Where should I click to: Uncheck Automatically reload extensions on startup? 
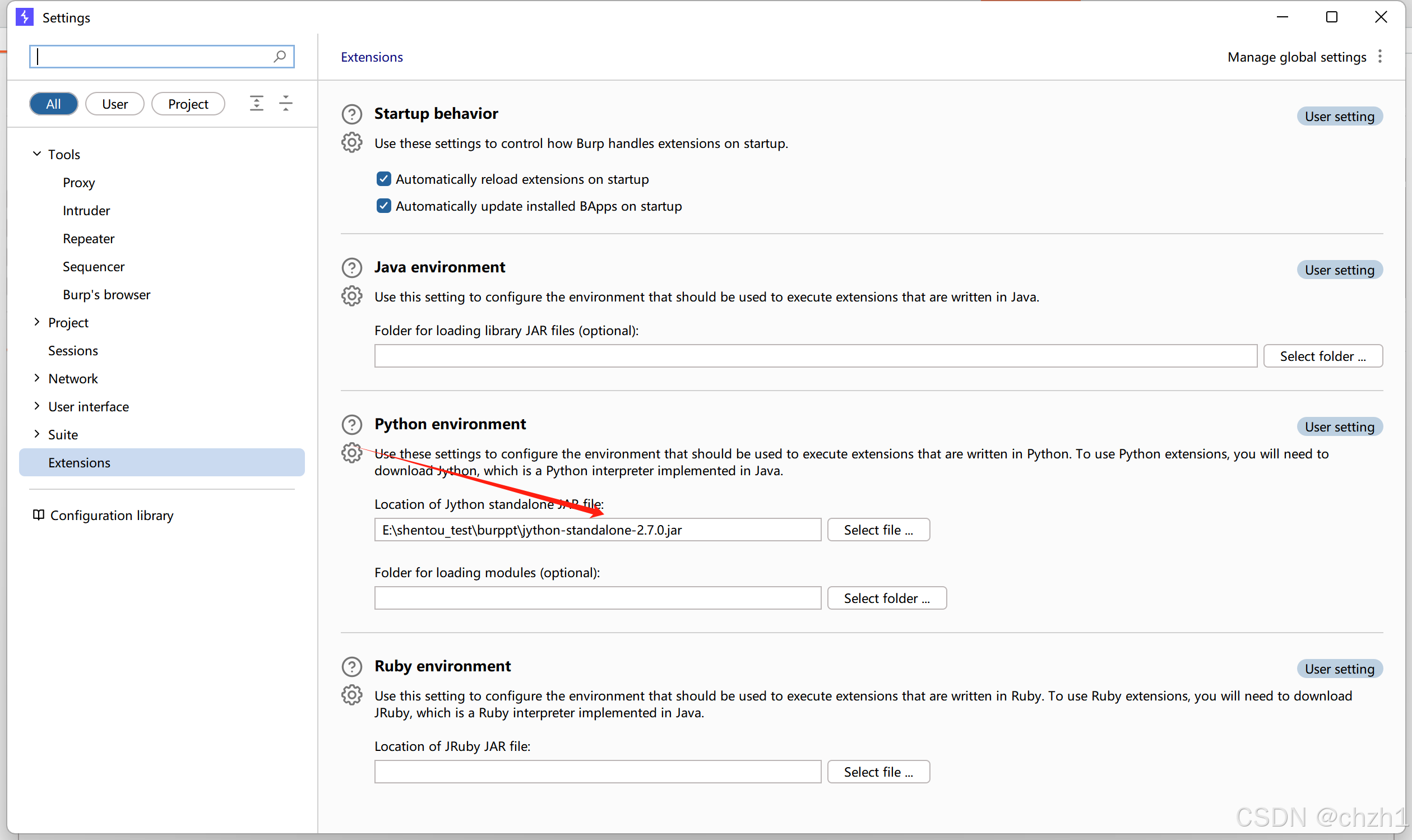pos(383,179)
